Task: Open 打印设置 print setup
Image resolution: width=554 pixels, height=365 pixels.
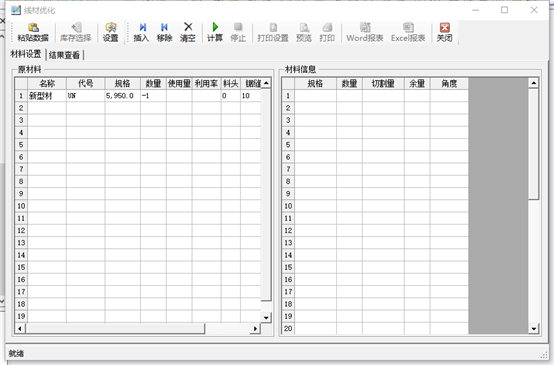Action: [x=273, y=32]
